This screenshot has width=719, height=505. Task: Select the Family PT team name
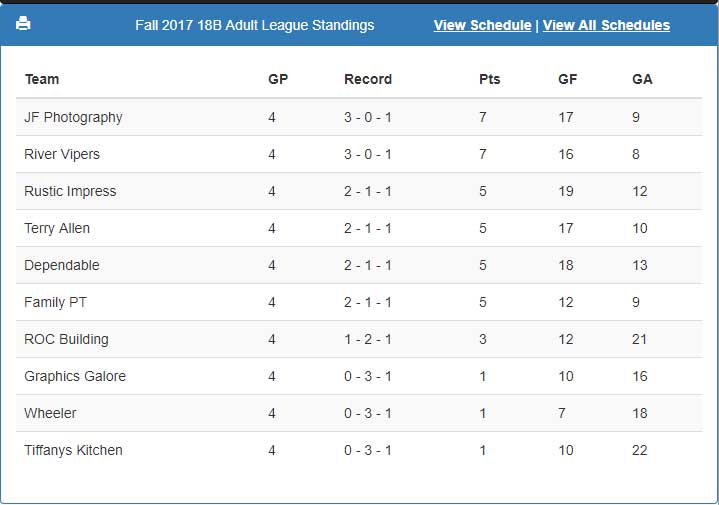coord(55,302)
